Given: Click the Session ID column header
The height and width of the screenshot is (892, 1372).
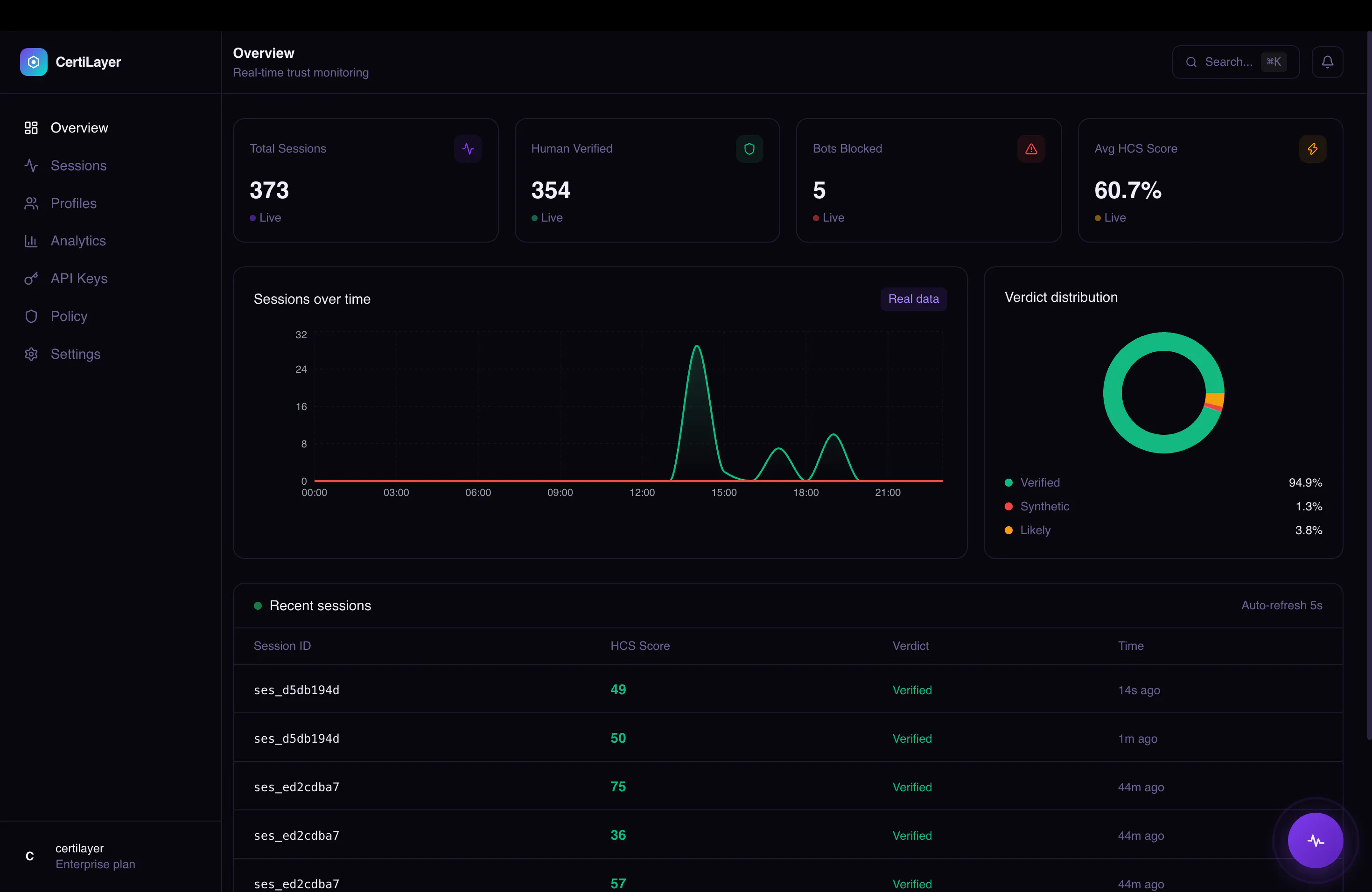Looking at the screenshot, I should click(282, 646).
